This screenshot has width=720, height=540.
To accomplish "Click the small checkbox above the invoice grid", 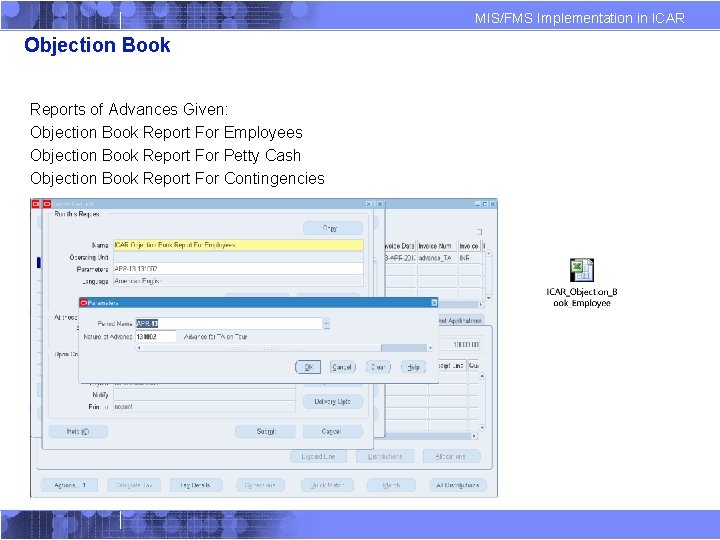I will (x=478, y=232).
